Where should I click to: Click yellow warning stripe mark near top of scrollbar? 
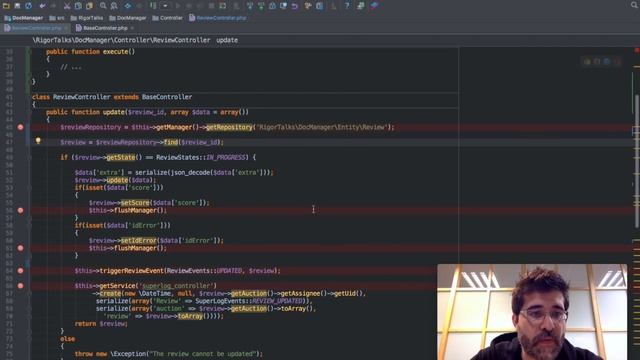(x=636, y=66)
